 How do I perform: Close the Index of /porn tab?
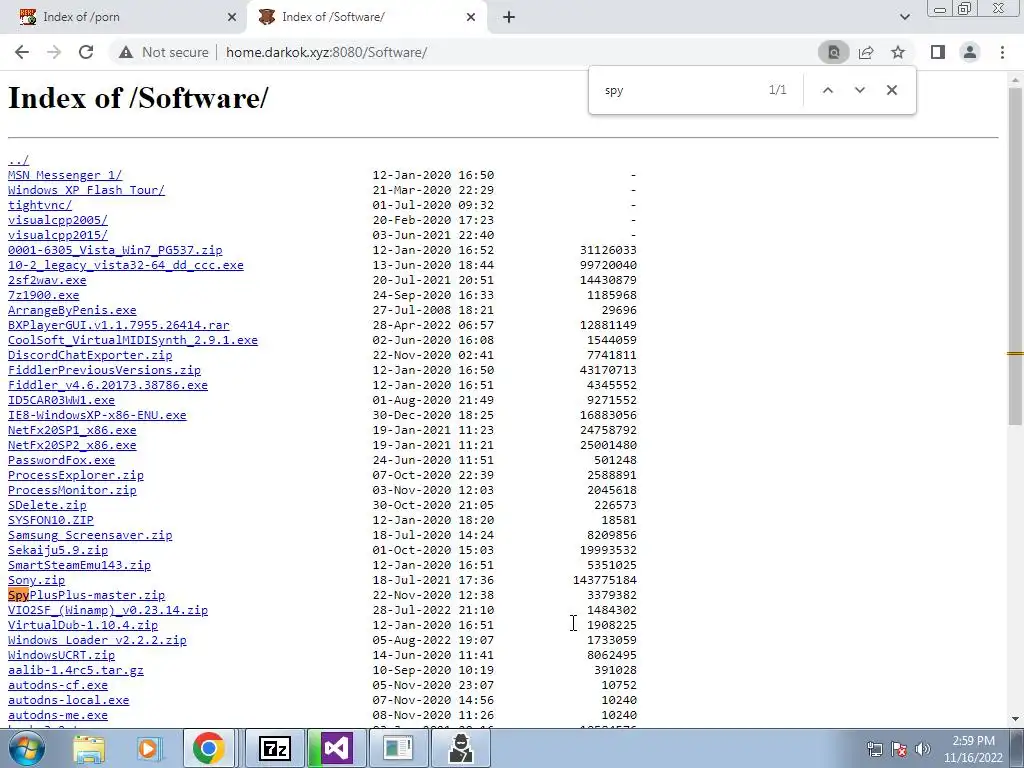pyautogui.click(x=232, y=17)
